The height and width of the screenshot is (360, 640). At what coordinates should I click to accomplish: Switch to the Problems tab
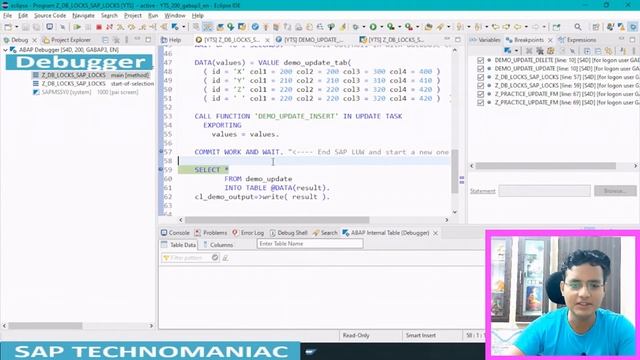(211, 233)
